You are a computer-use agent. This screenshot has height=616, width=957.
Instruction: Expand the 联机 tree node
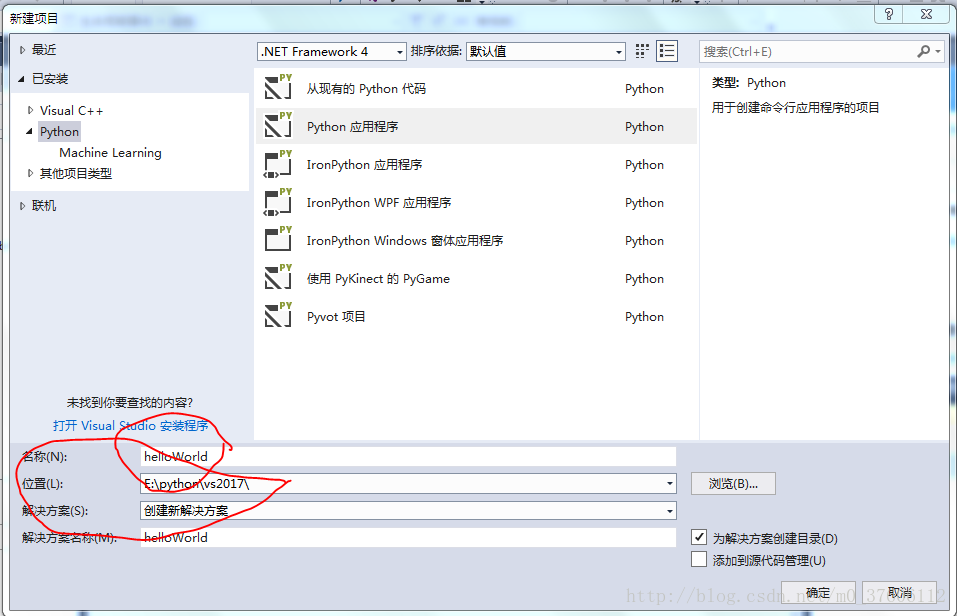click(x=23, y=206)
